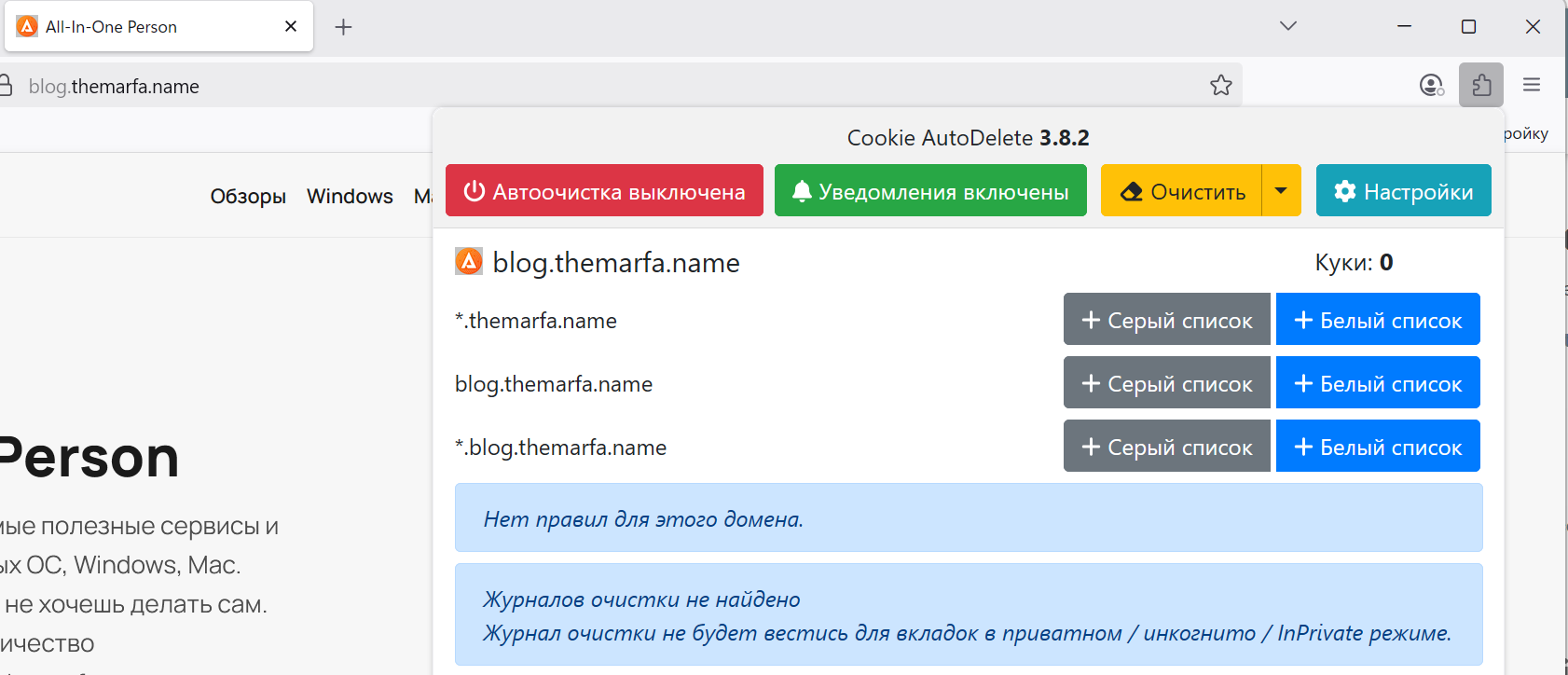The height and width of the screenshot is (675, 1568).
Task: Toggle the notifications enabled button
Action: pos(930,191)
